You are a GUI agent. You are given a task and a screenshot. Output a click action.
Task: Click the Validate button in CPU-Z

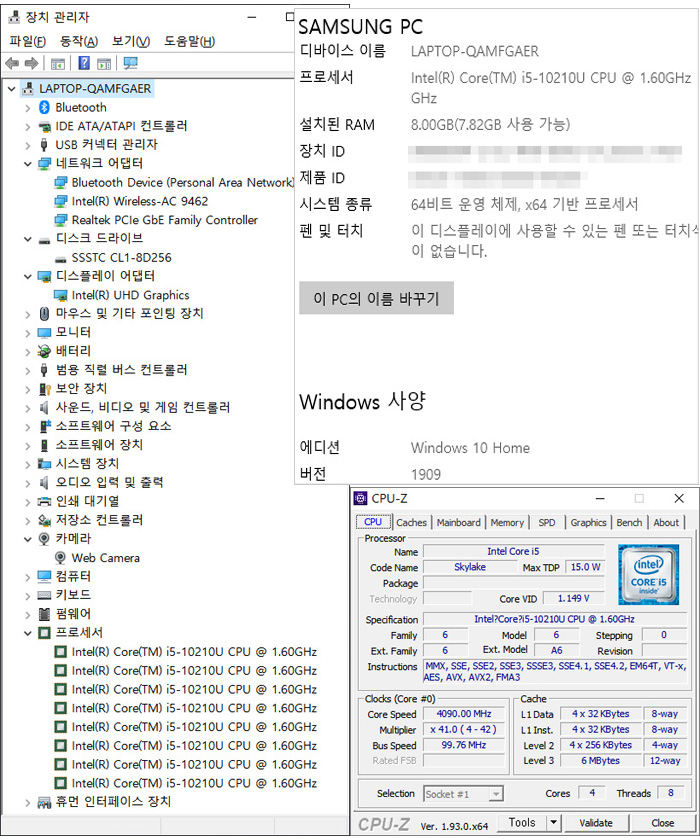(596, 822)
